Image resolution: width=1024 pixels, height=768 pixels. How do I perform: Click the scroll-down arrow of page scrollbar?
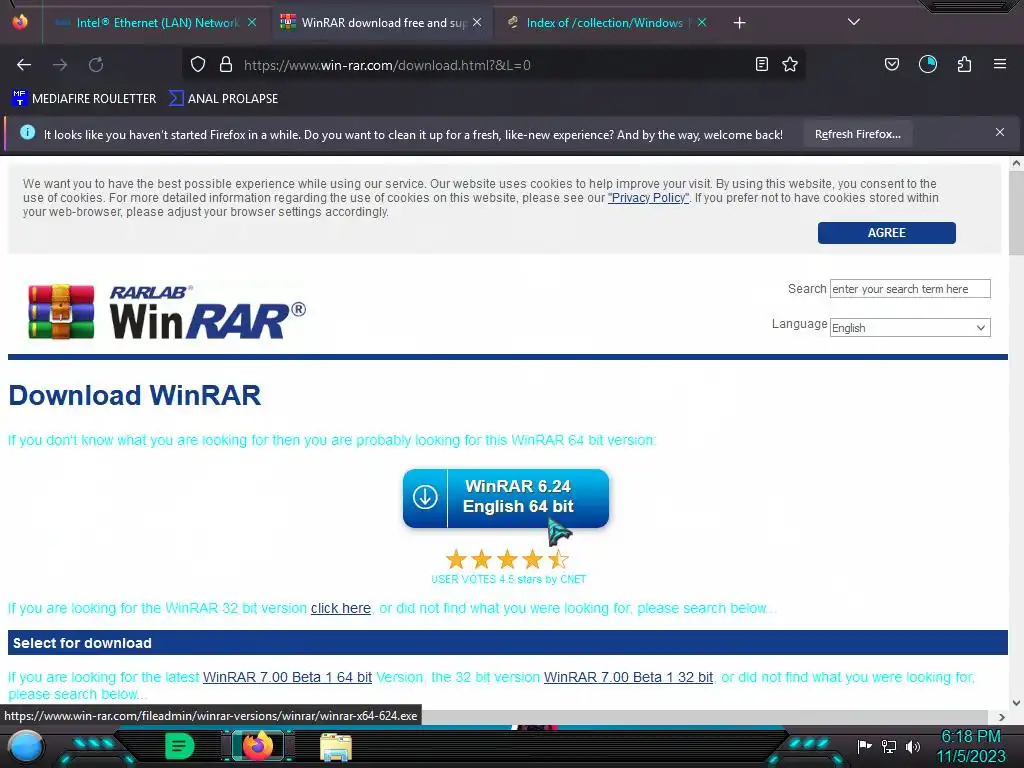1016,703
